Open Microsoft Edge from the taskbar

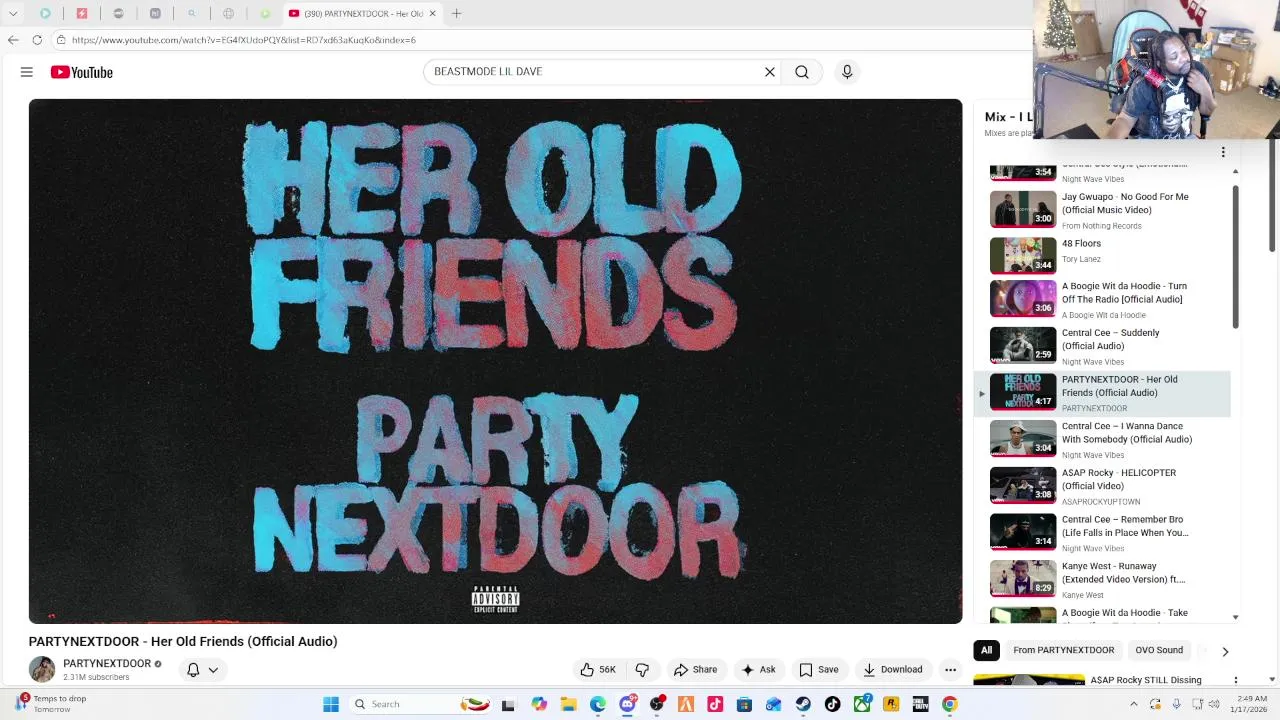click(x=597, y=704)
